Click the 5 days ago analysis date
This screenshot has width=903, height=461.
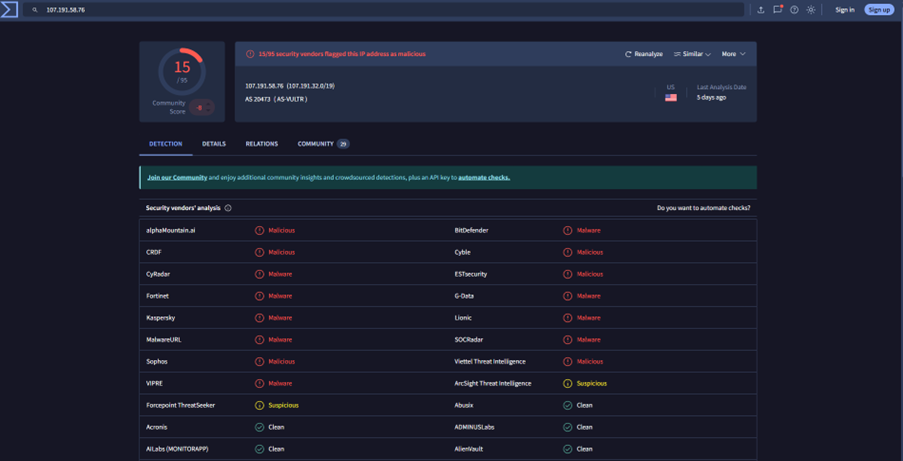click(x=711, y=97)
